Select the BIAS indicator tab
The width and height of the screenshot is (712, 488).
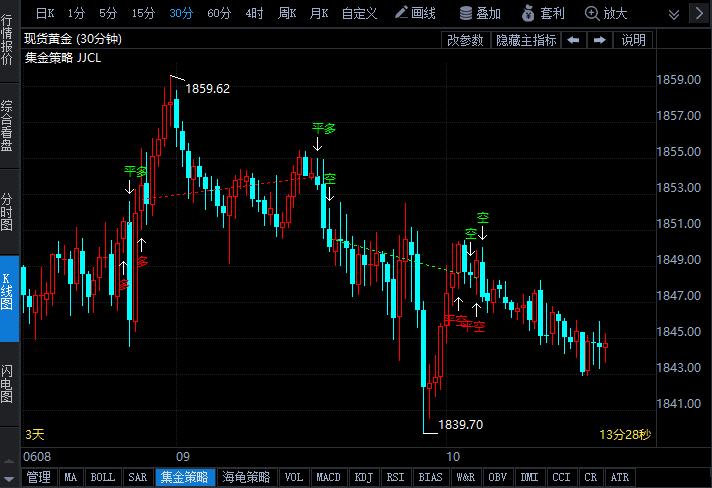[430, 478]
